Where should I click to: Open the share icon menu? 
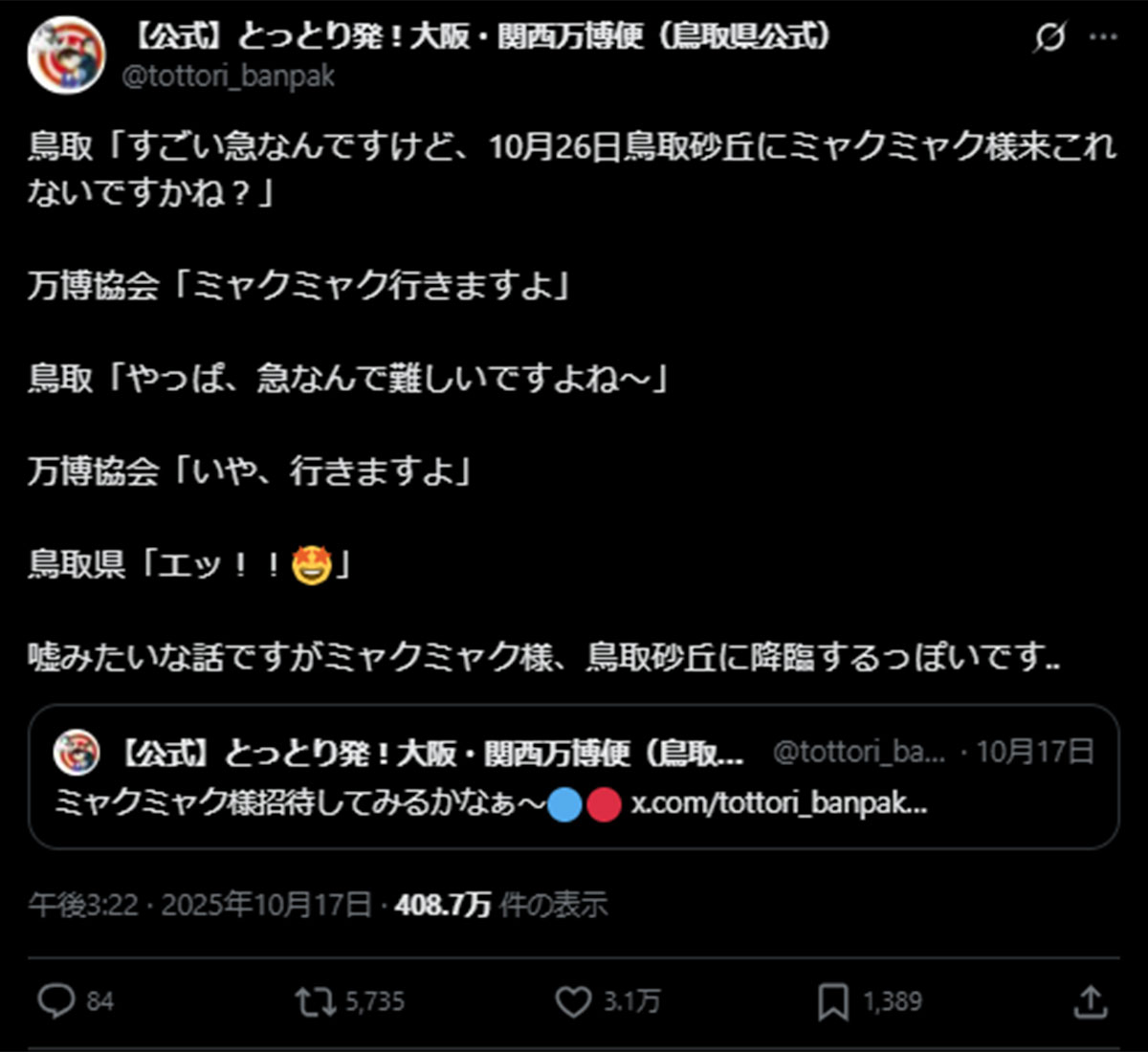pos(1090,1001)
